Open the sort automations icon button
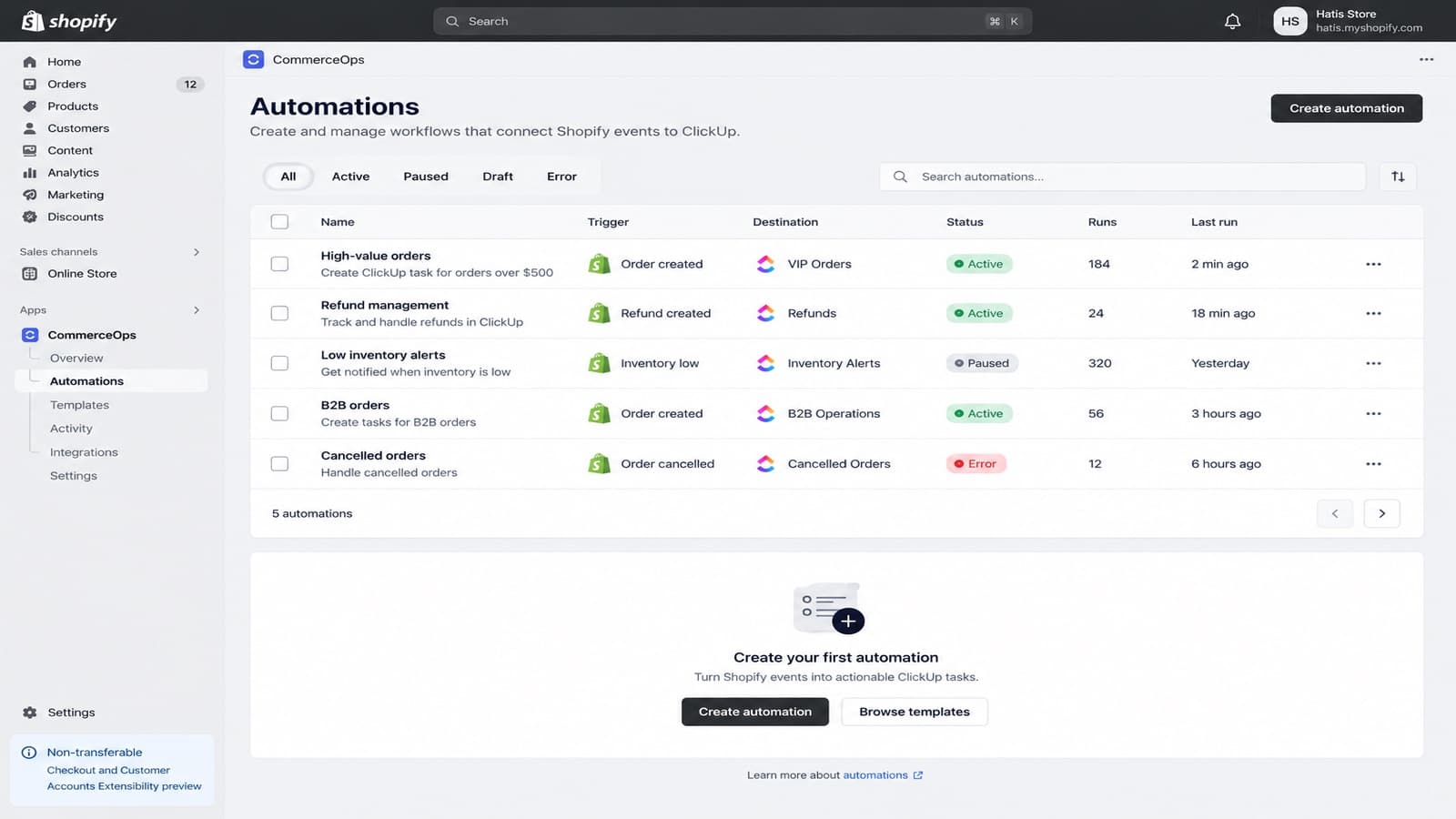 [1398, 177]
